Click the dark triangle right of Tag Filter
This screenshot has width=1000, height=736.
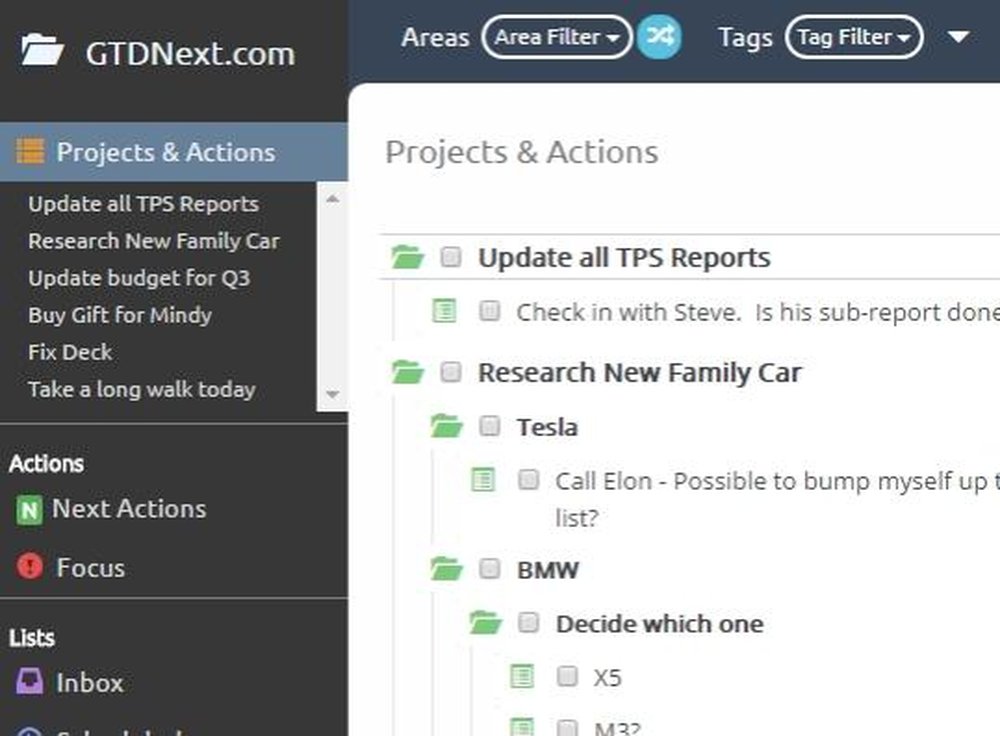point(957,37)
